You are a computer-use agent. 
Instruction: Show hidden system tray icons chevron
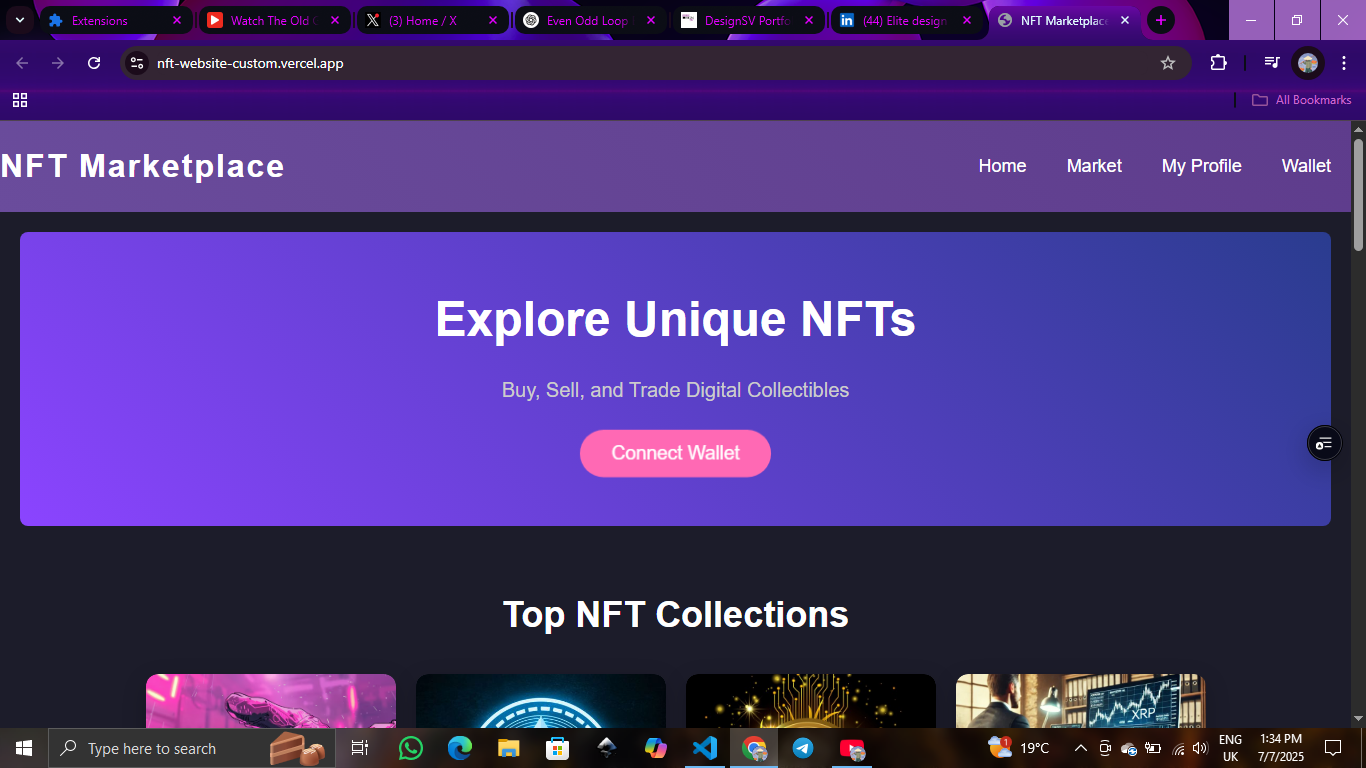click(1081, 748)
